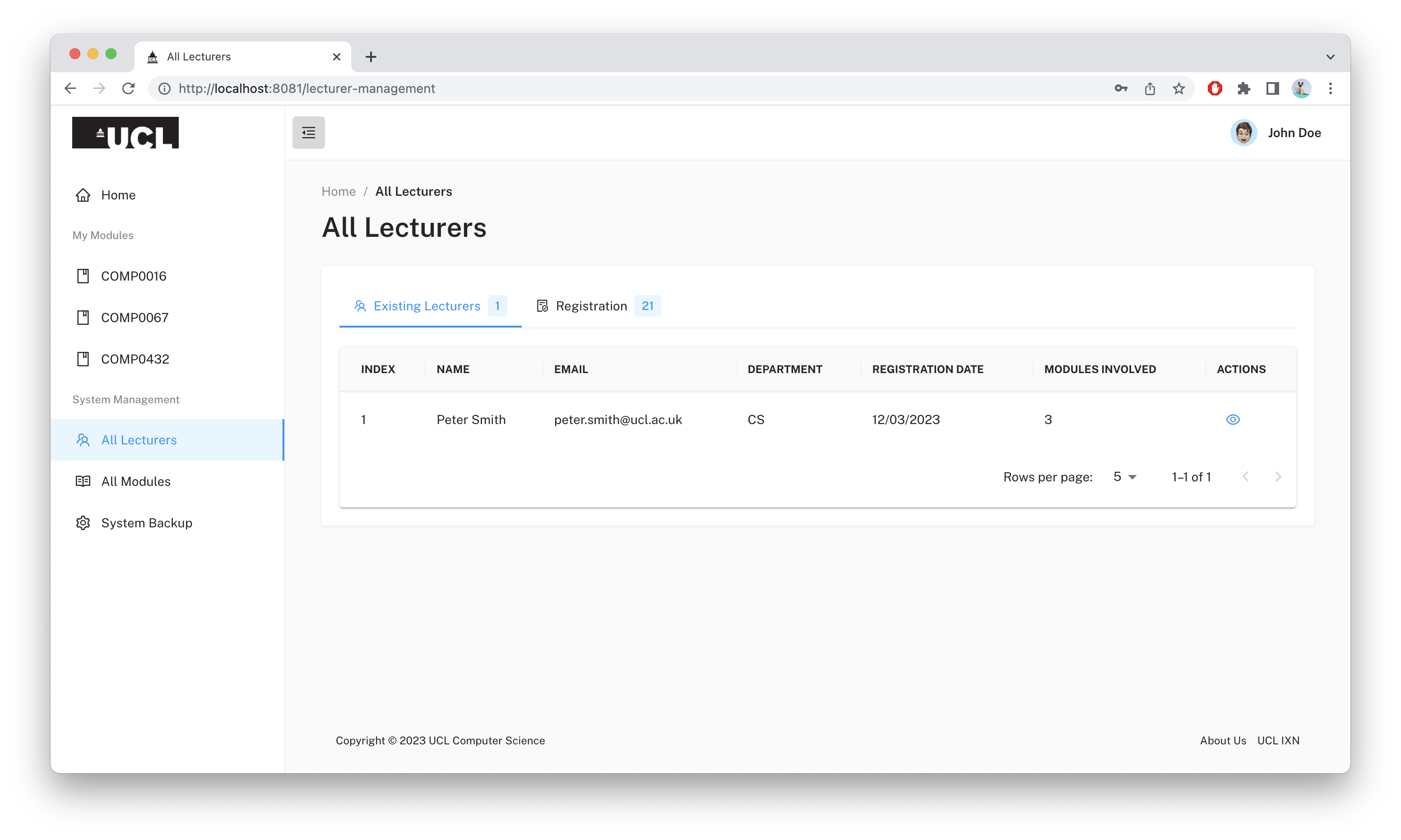Open the About Us footer link

coord(1223,740)
